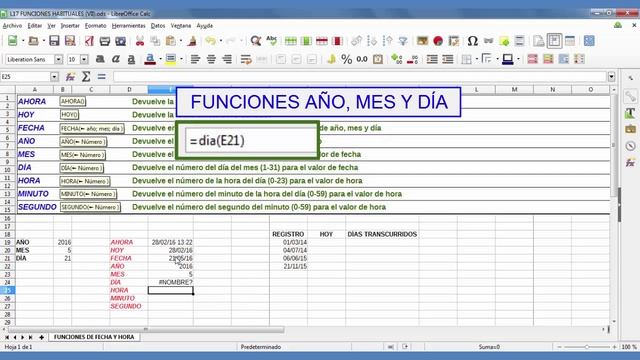The width and height of the screenshot is (640, 360).
Task: Toggle left alignment
Action: [196, 60]
